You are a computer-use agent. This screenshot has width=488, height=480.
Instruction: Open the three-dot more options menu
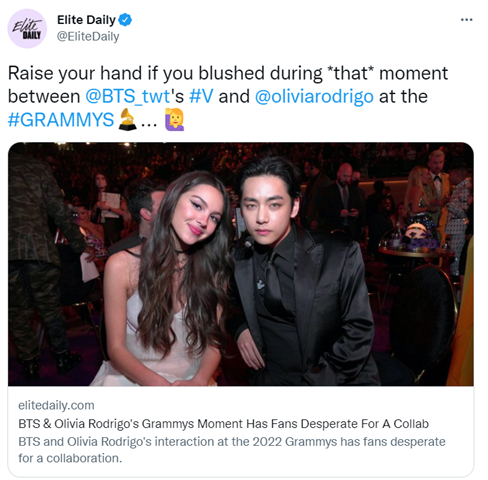pos(466,20)
